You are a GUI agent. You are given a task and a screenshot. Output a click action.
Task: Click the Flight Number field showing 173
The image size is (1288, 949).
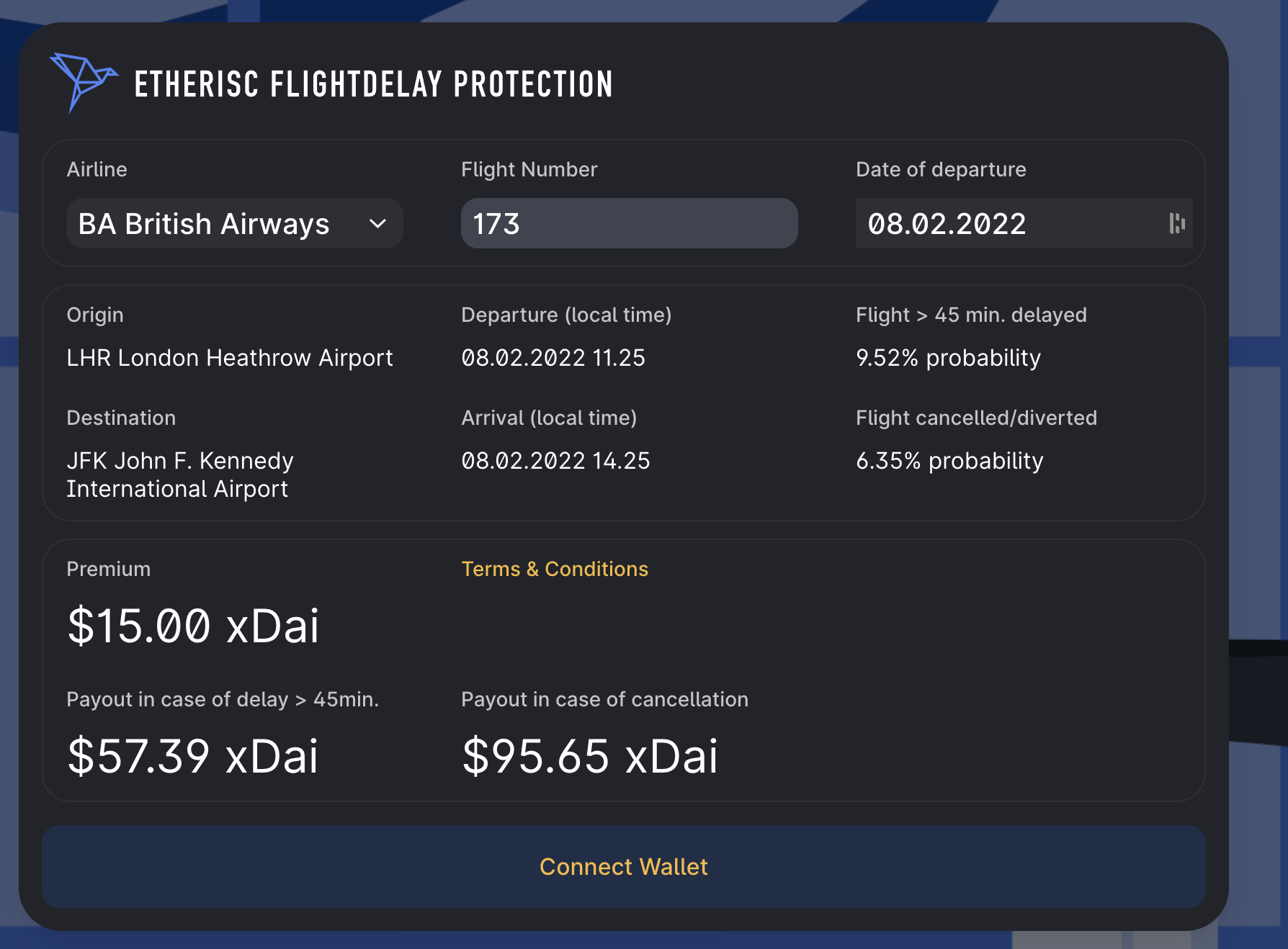click(x=629, y=224)
